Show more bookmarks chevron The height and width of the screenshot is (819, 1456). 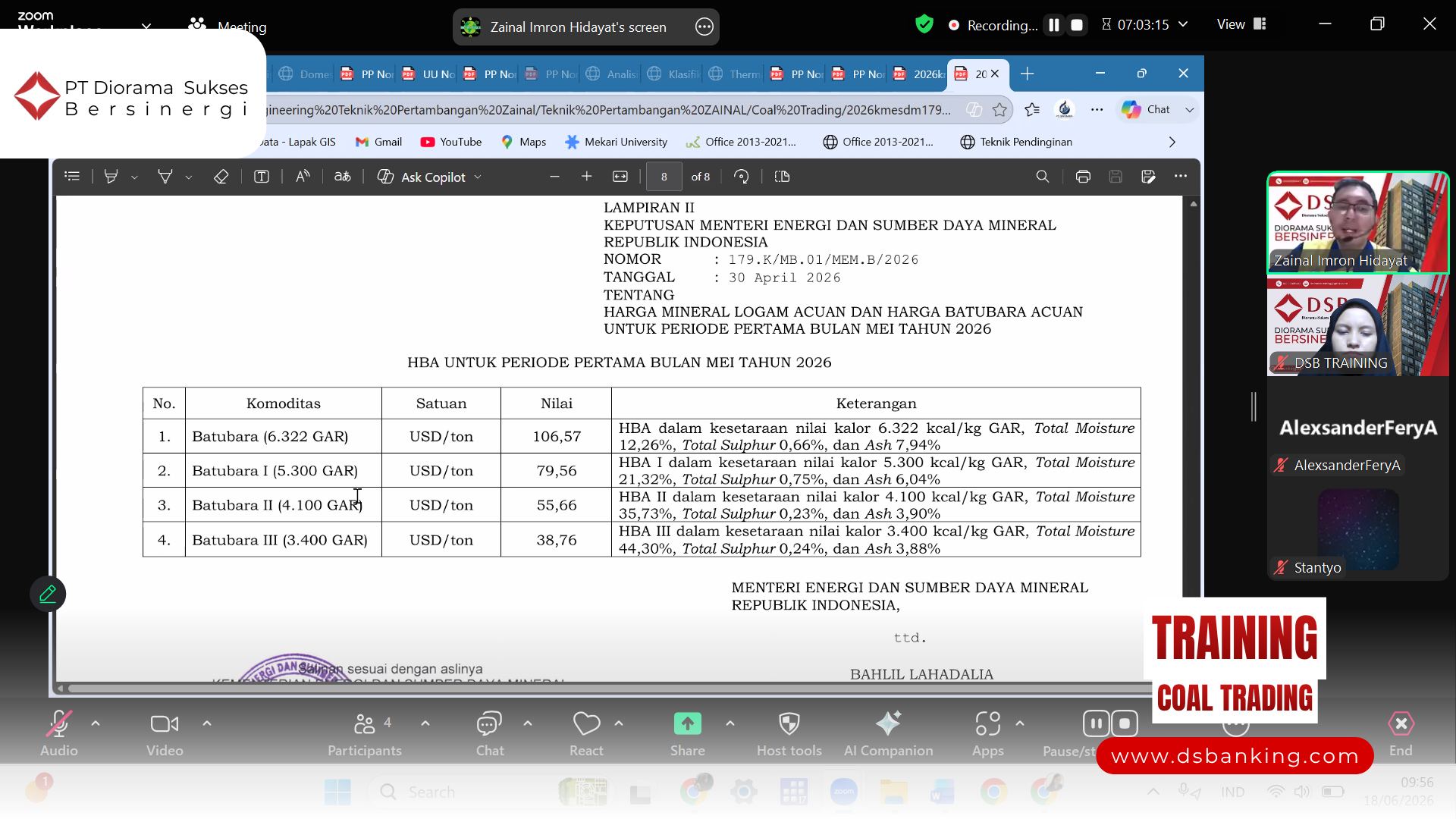[x=1172, y=142]
